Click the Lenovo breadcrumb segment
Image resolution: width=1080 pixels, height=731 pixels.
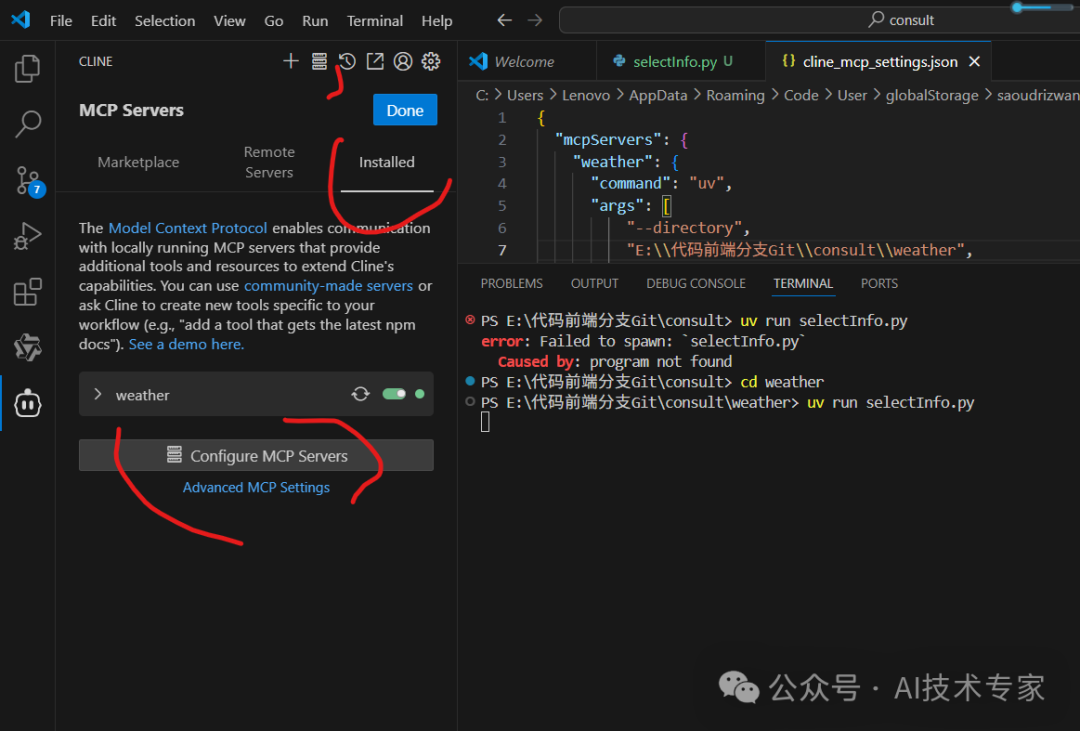pos(585,95)
